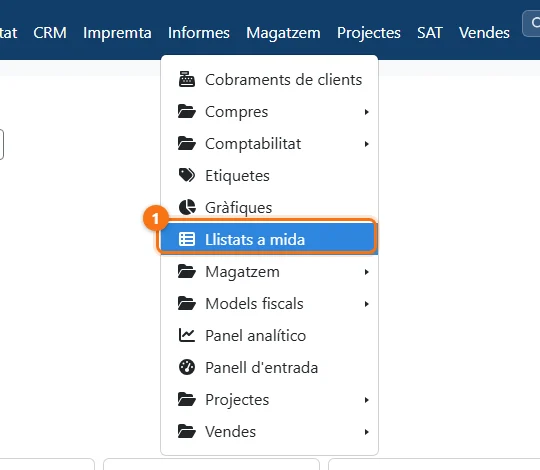The width and height of the screenshot is (540, 470).
Task: Click the tags icon beside Etiquetes
Action: [187, 175]
